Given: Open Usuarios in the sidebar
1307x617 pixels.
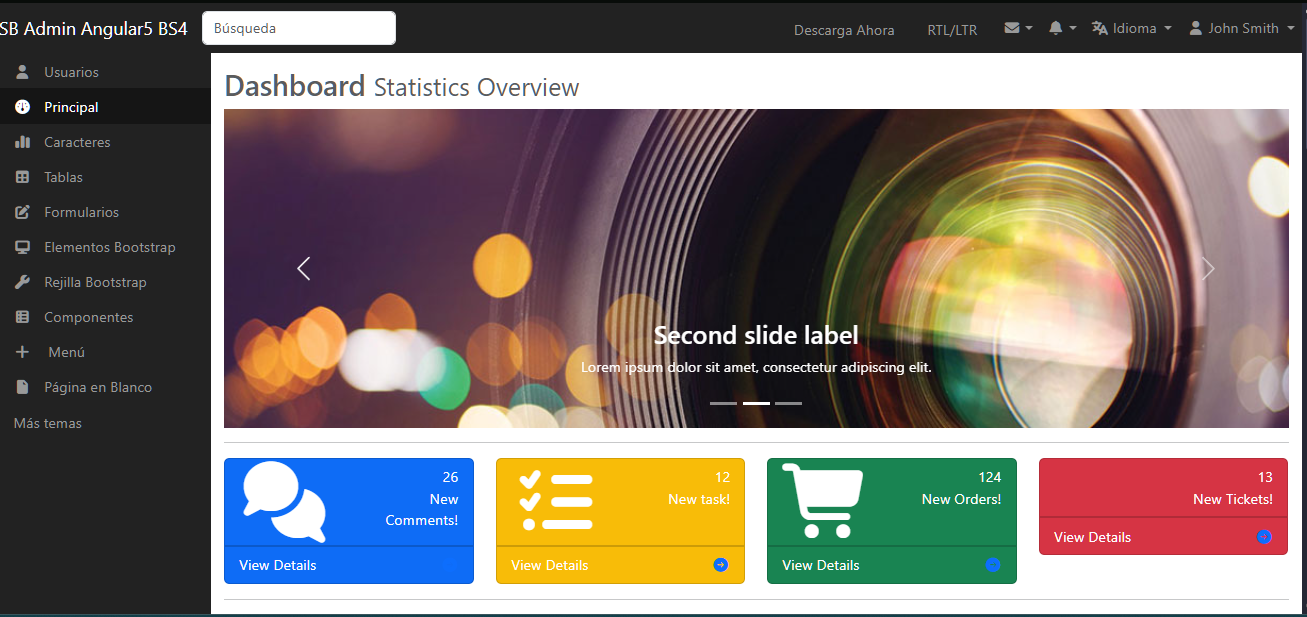Looking at the screenshot, I should point(105,72).
